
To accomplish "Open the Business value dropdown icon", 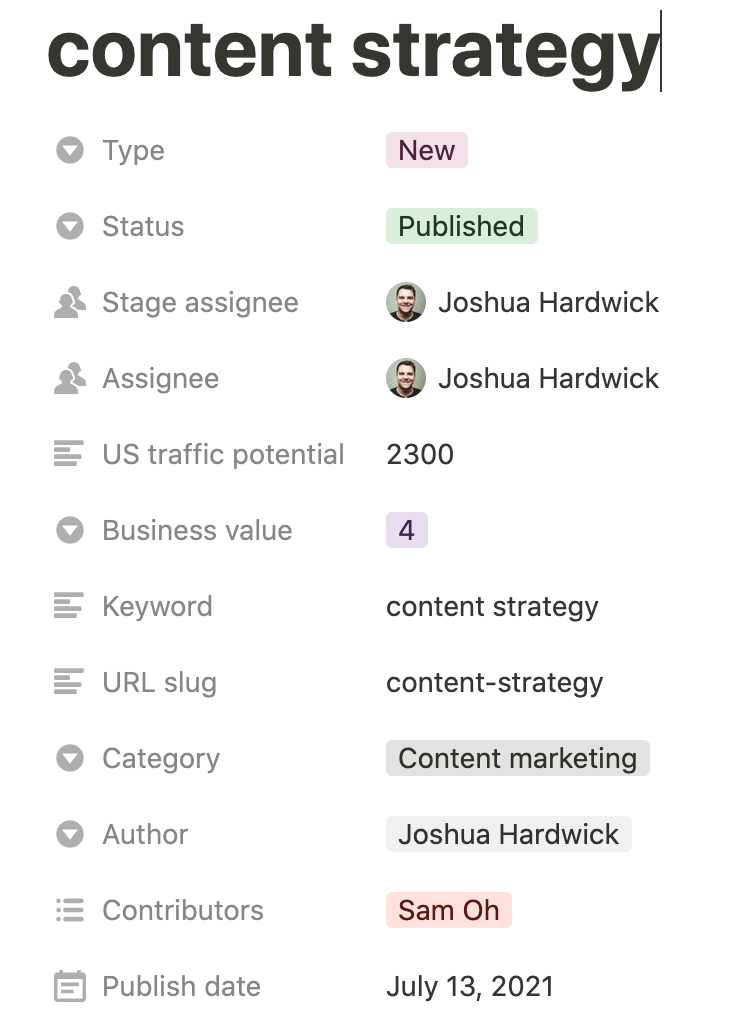I will pyautogui.click(x=69, y=531).
